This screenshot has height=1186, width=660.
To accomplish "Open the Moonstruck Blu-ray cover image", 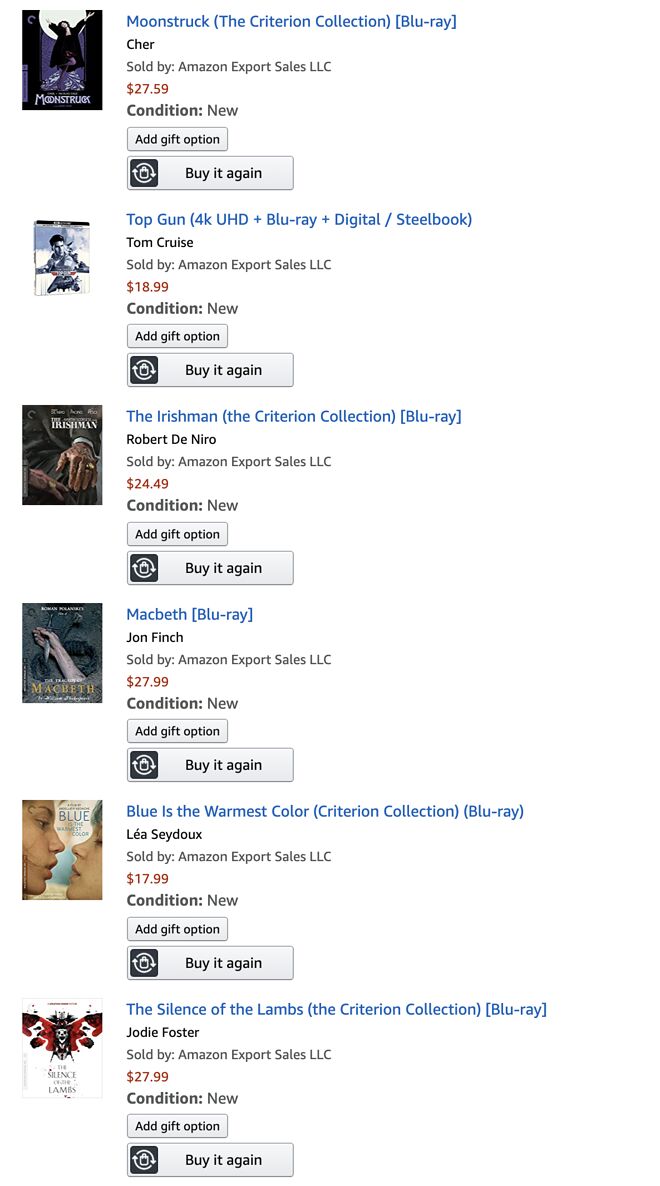I will click(x=62, y=60).
